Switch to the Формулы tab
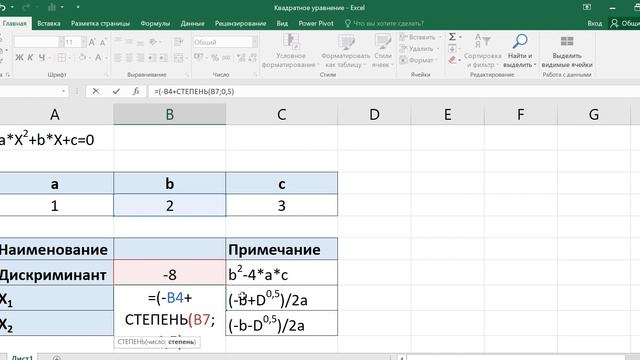The width and height of the screenshot is (640, 360). [155, 24]
